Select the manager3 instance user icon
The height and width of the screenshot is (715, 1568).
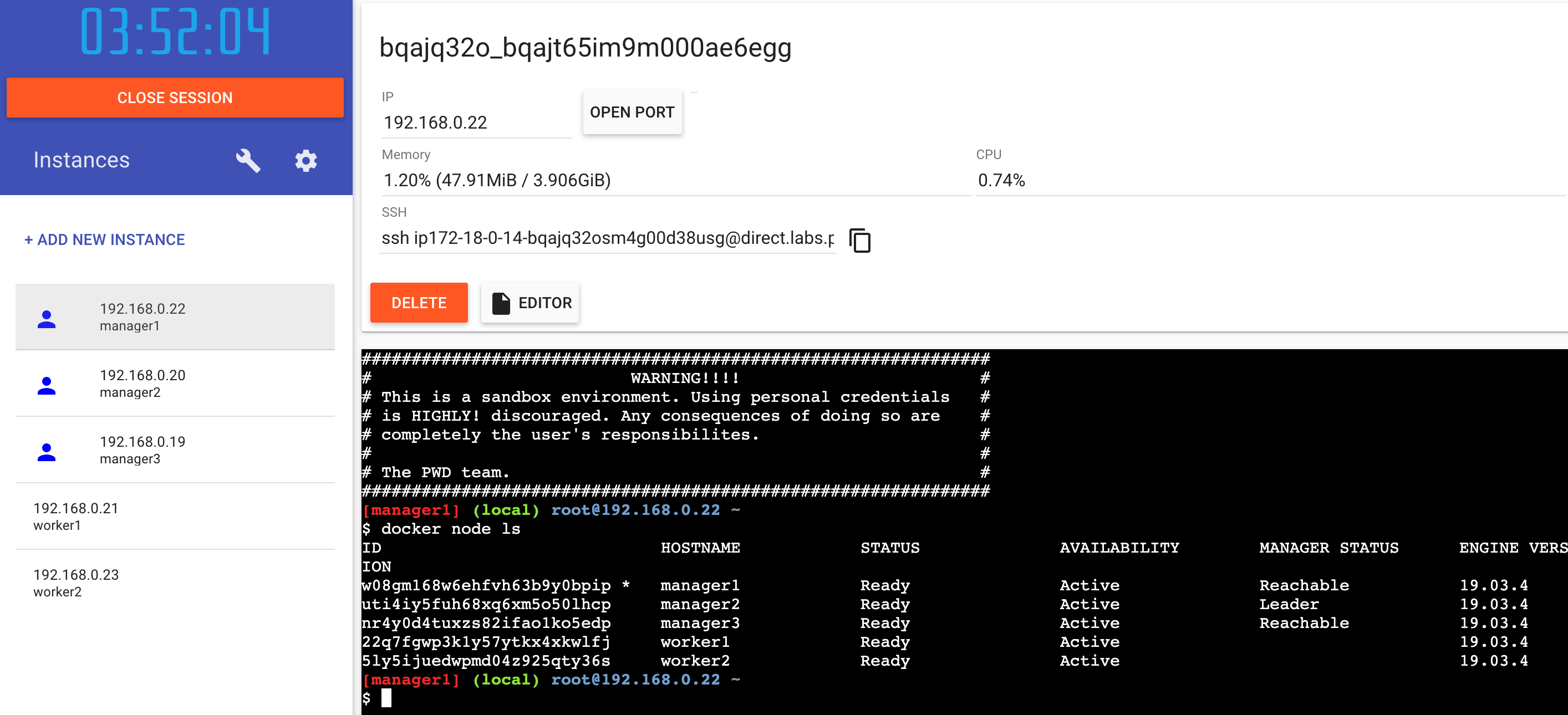pyautogui.click(x=47, y=450)
